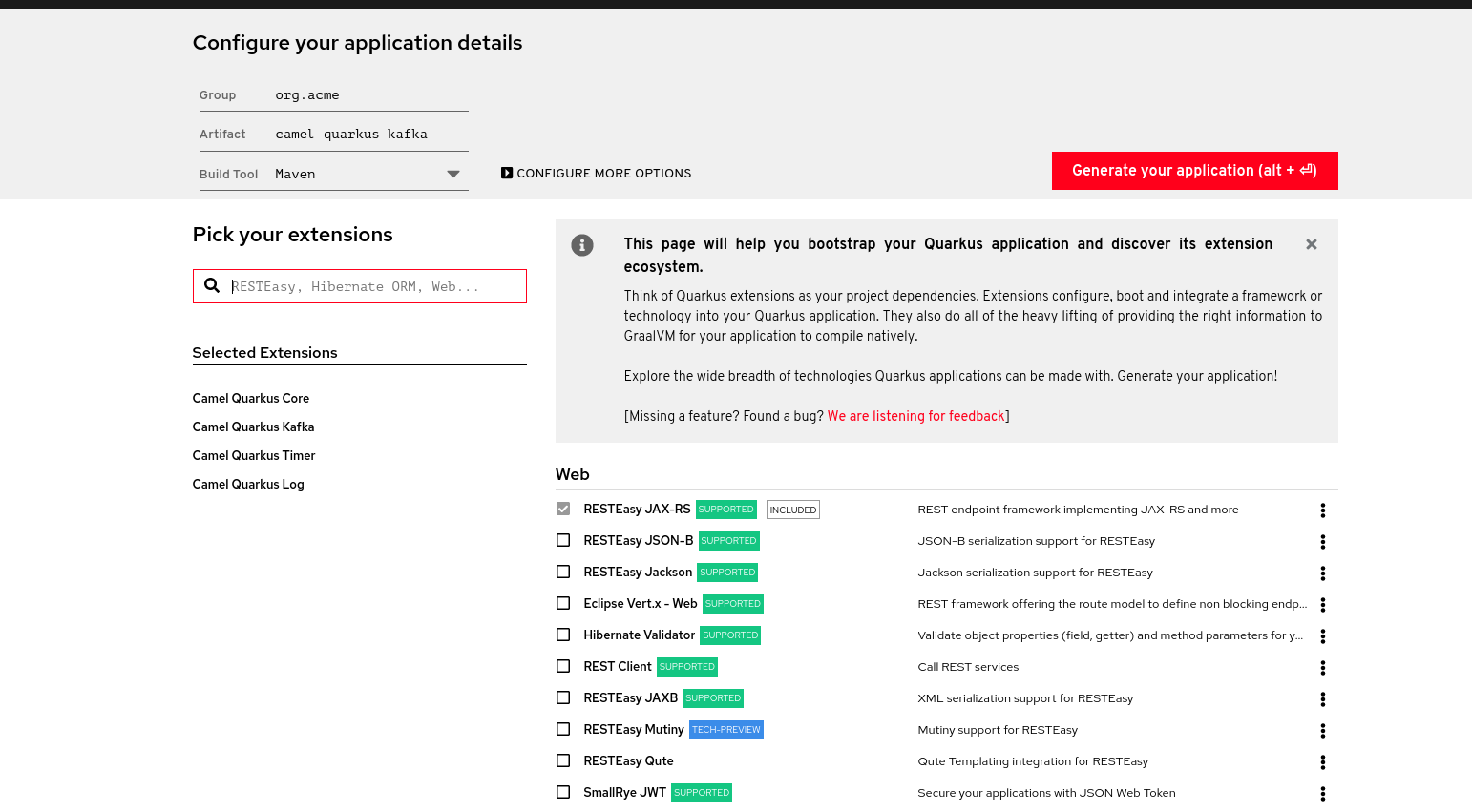
Task: Click the search magnifier icon
Action: pyautogui.click(x=212, y=286)
